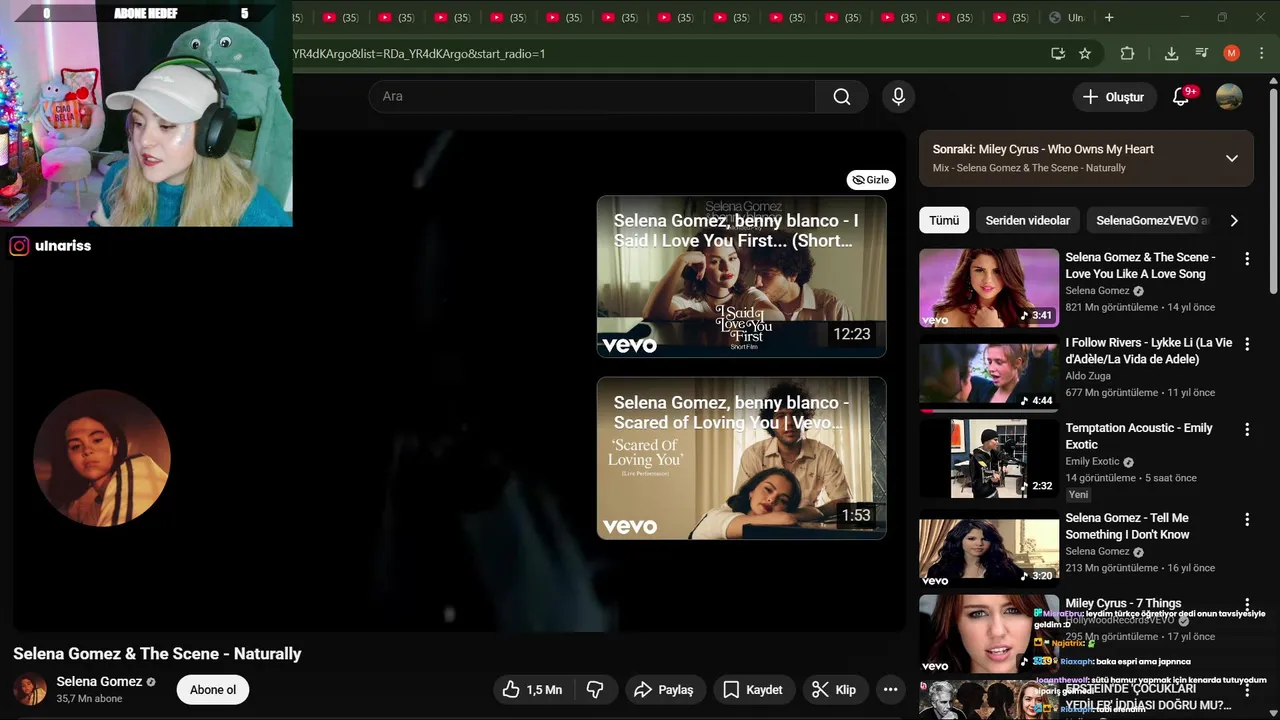Open Temptation Acoustic - Emily Exotic title
1280x720 pixels.
point(1139,436)
